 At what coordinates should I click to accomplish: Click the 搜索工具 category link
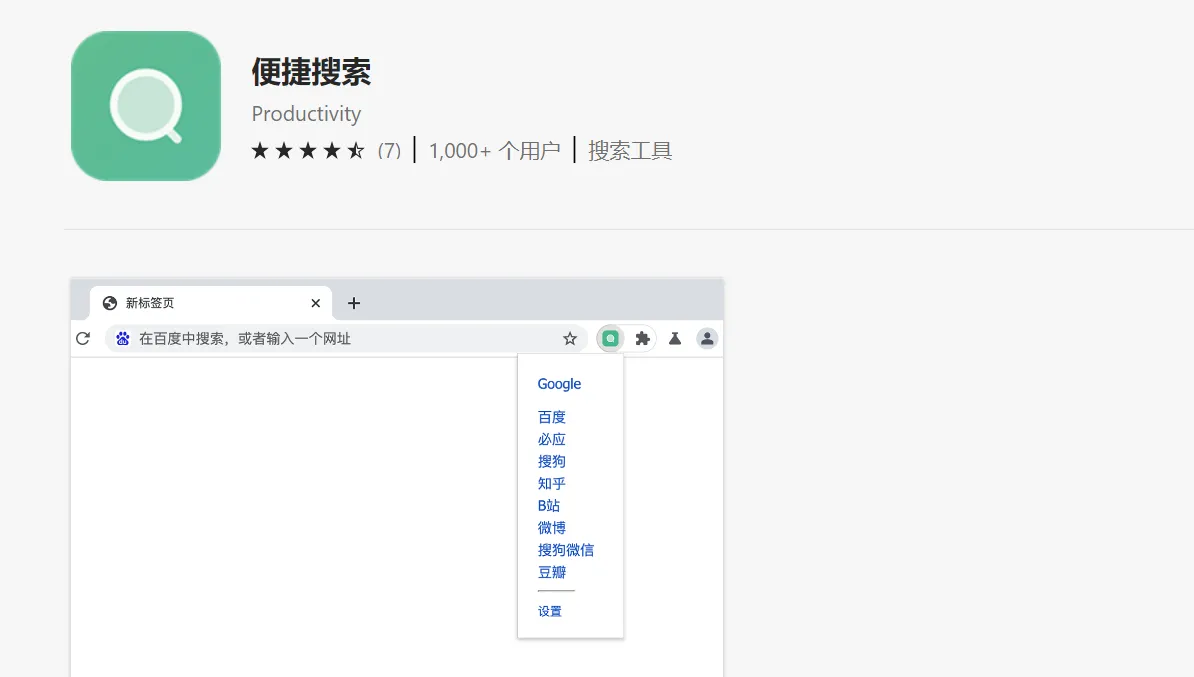[630, 151]
